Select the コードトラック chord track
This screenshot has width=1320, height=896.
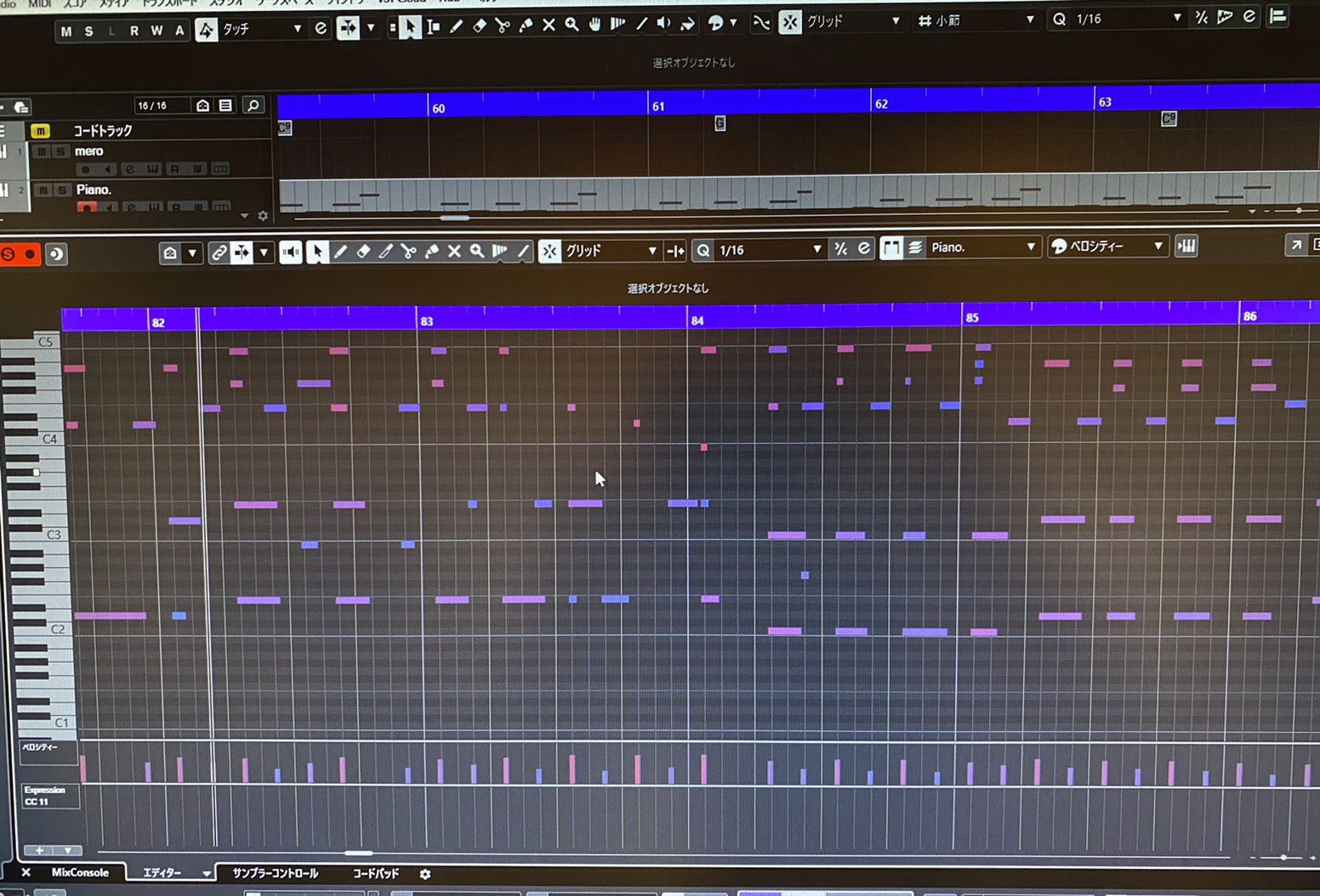pyautogui.click(x=102, y=131)
